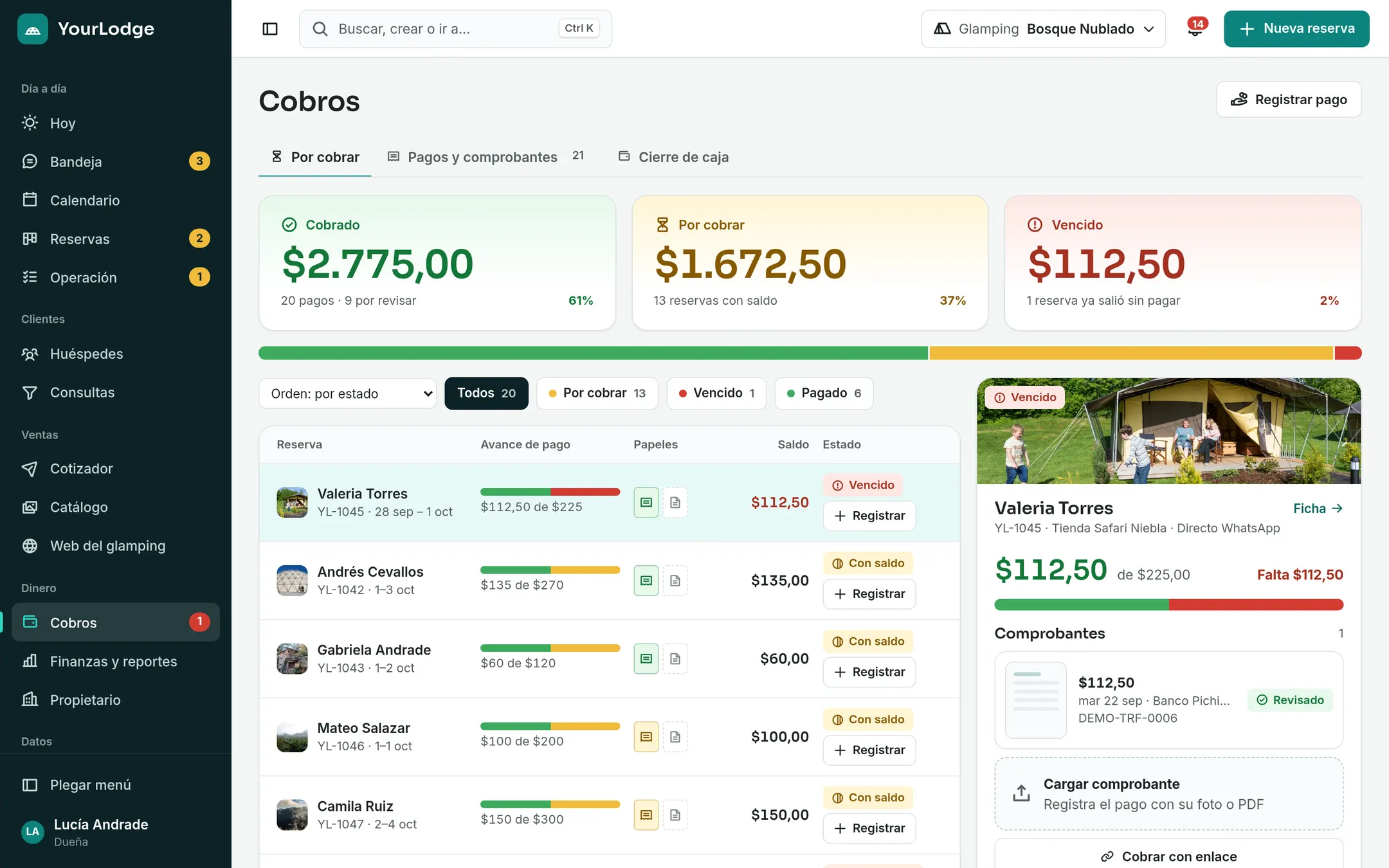This screenshot has width=1389, height=868.
Task: Open Cotizador in the sidebar
Action: tap(116, 469)
